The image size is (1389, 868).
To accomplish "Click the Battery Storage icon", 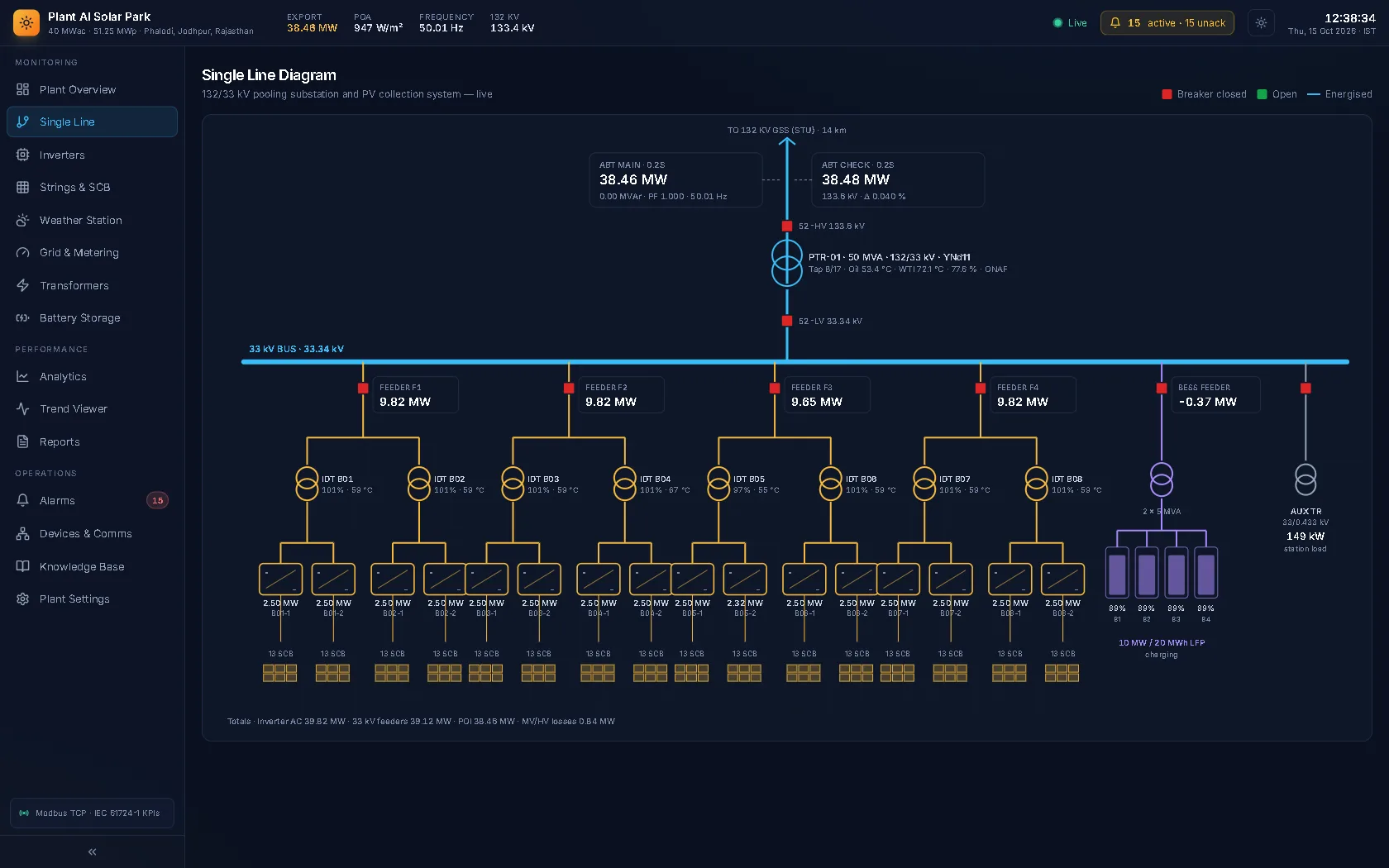I will click(23, 317).
